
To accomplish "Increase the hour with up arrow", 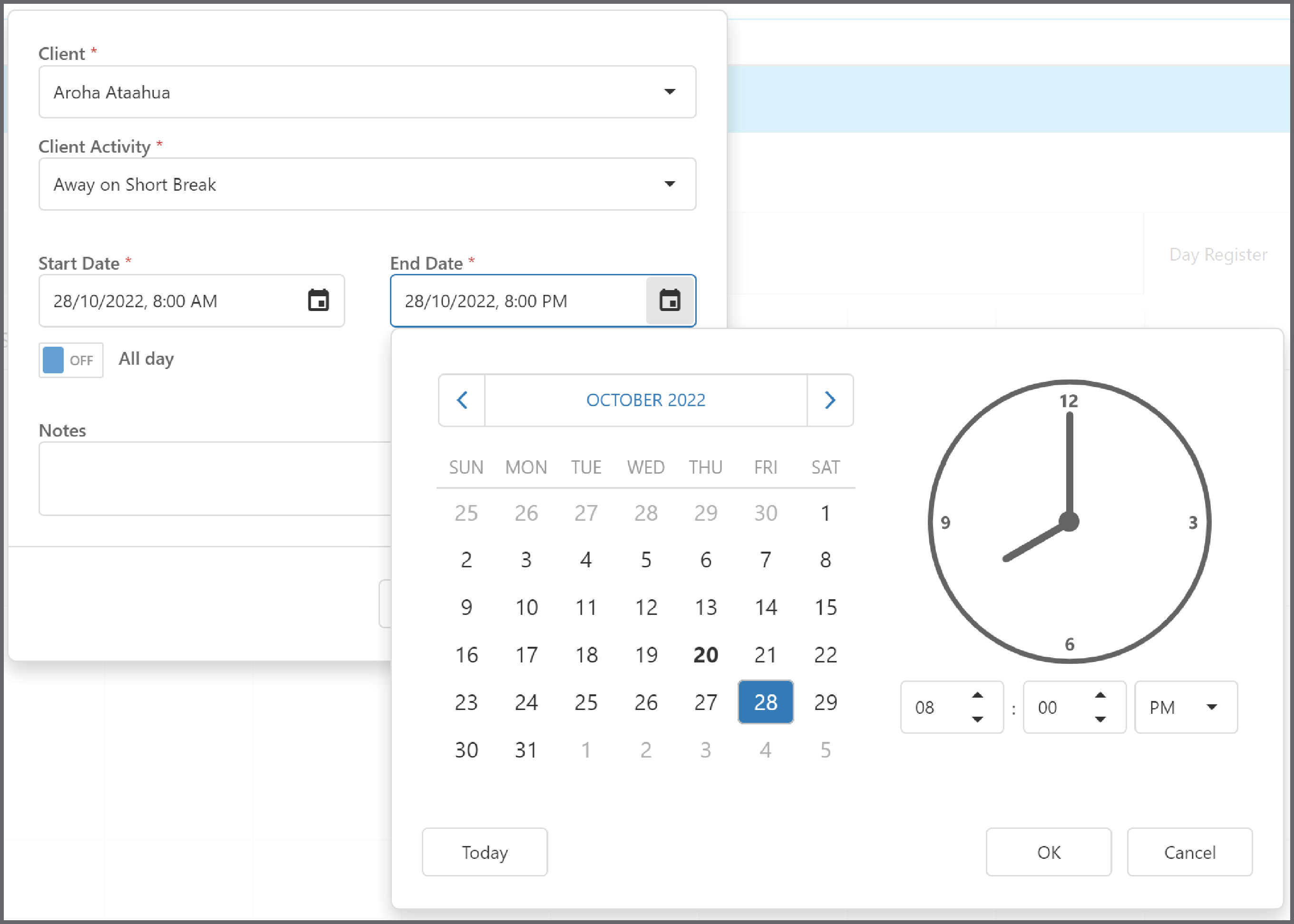I will click(x=978, y=695).
